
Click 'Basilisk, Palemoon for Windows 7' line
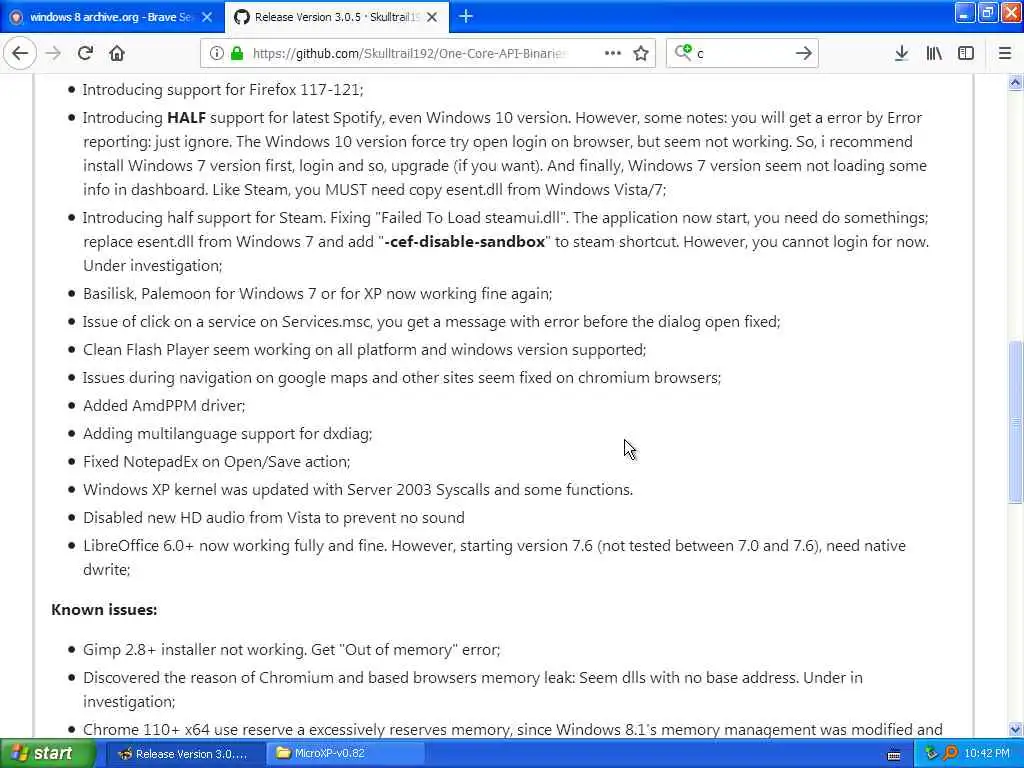click(x=317, y=294)
